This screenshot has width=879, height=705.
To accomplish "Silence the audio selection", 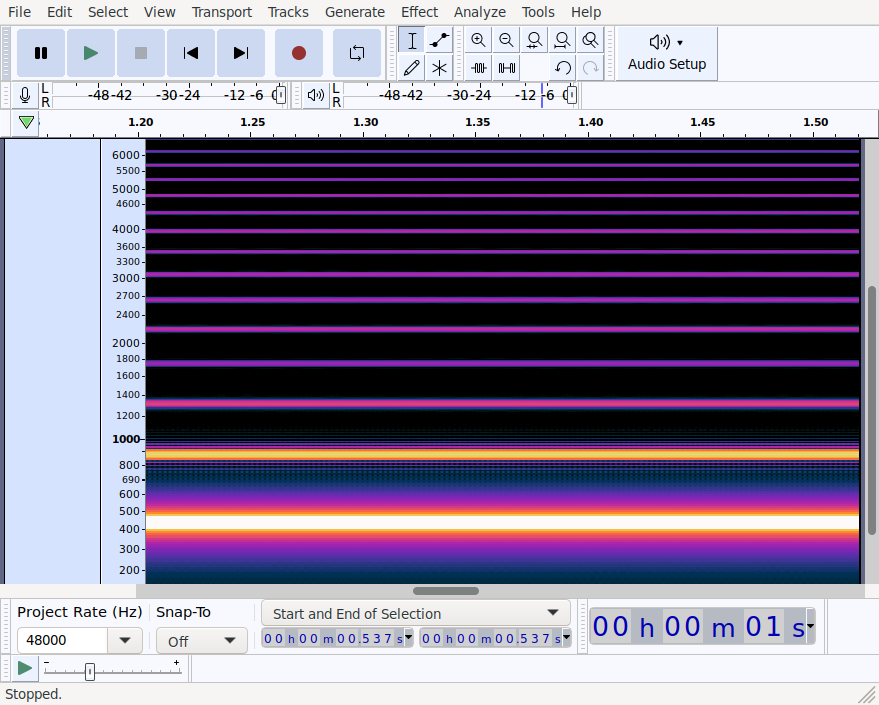I will tap(506, 68).
